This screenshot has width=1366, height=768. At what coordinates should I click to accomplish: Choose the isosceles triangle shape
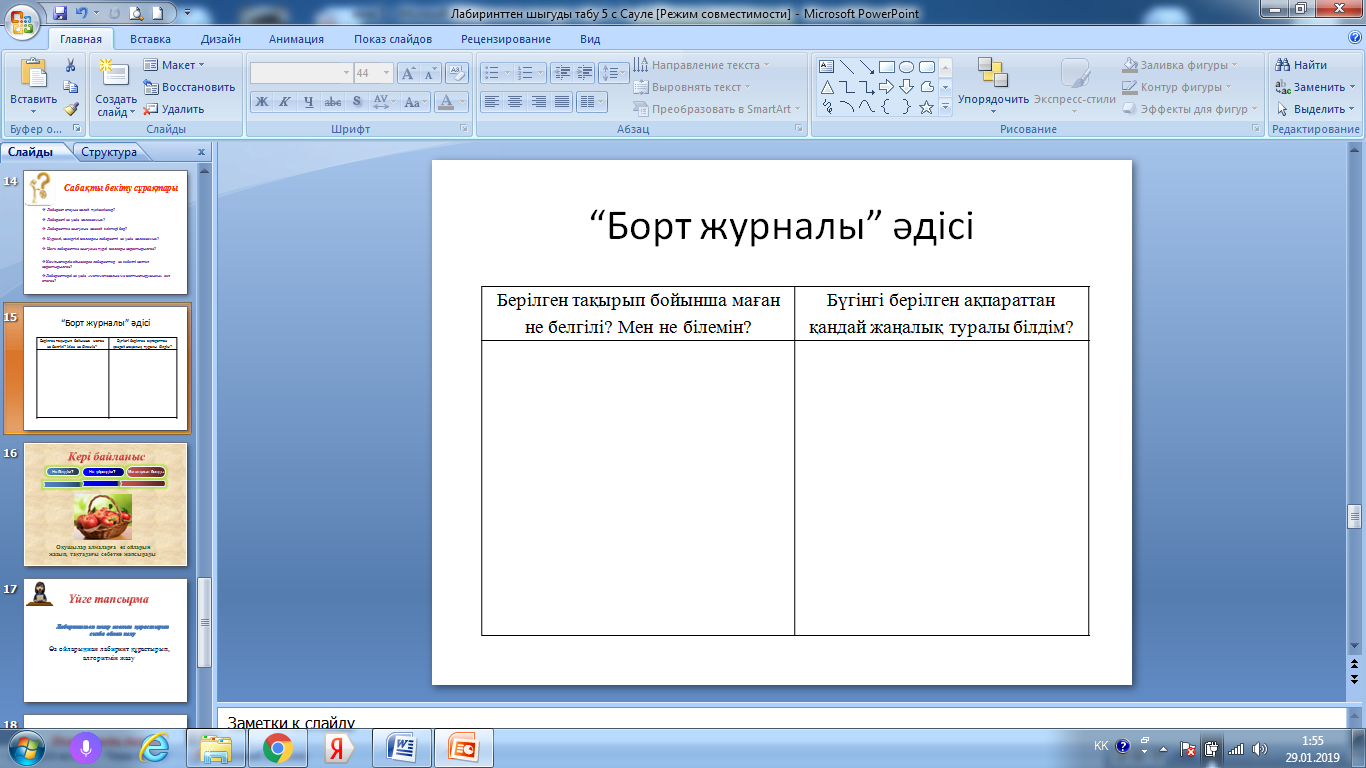pos(827,86)
